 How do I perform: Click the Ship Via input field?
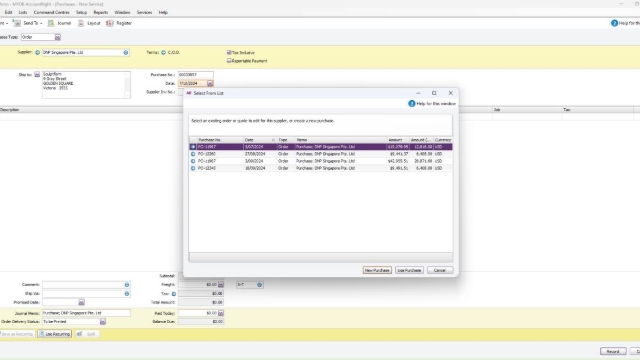(83, 293)
